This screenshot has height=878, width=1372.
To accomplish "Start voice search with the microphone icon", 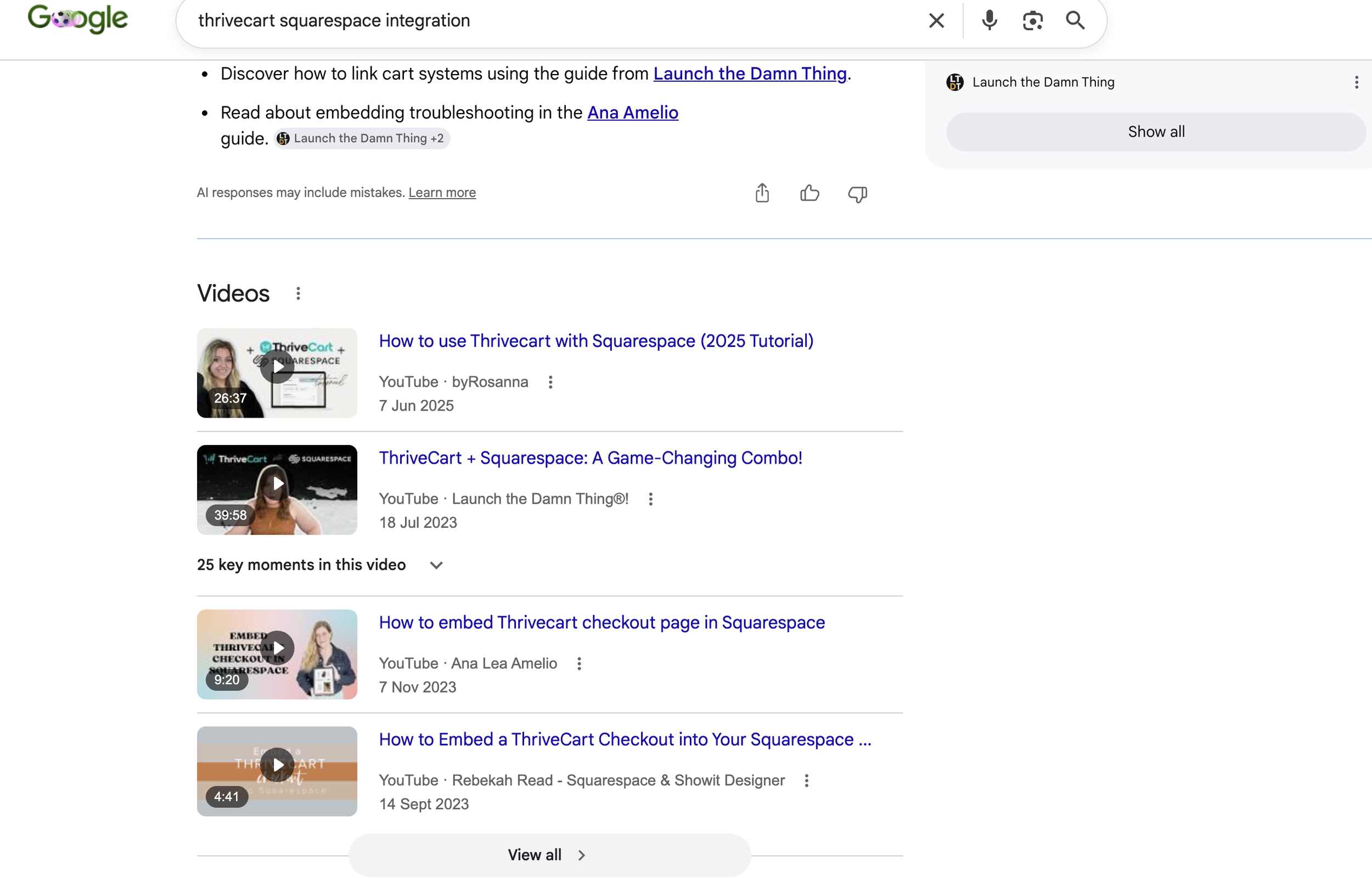I will tap(989, 20).
